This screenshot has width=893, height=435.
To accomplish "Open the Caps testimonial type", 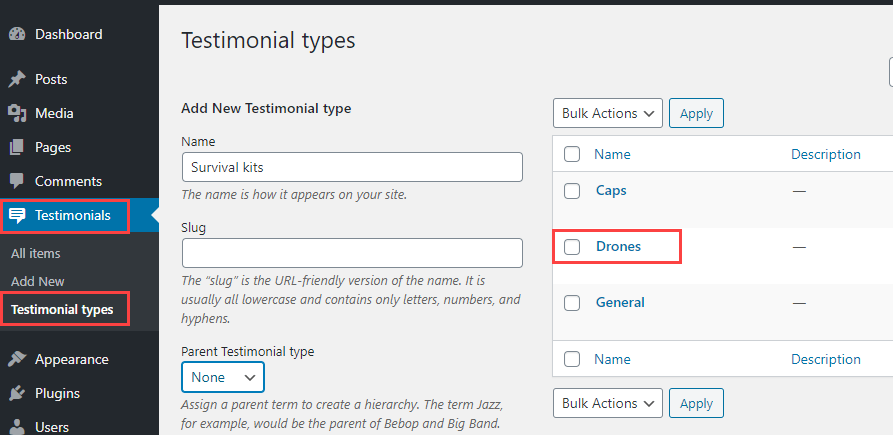I will [x=611, y=190].
